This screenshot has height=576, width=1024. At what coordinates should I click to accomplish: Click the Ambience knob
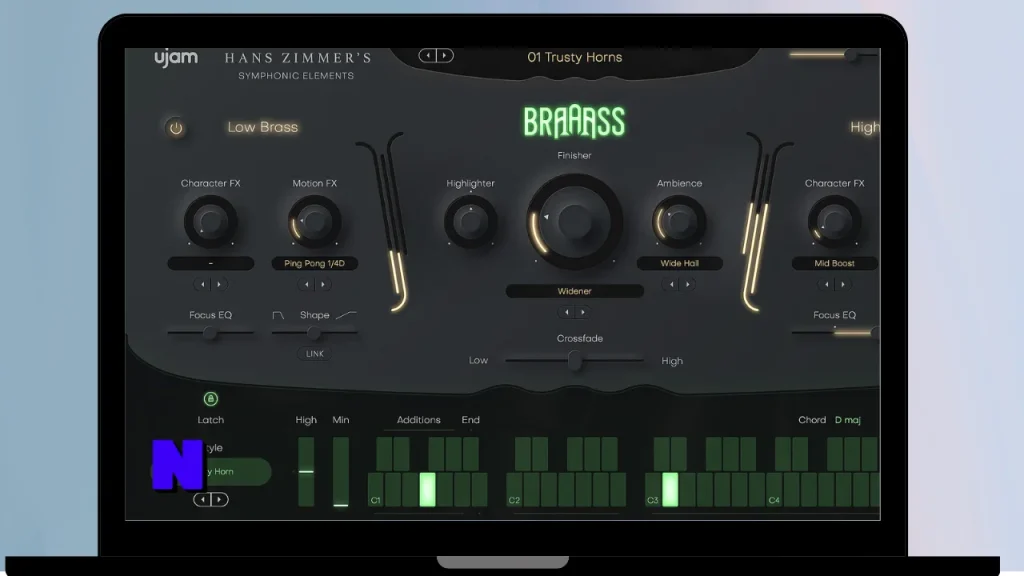click(679, 222)
